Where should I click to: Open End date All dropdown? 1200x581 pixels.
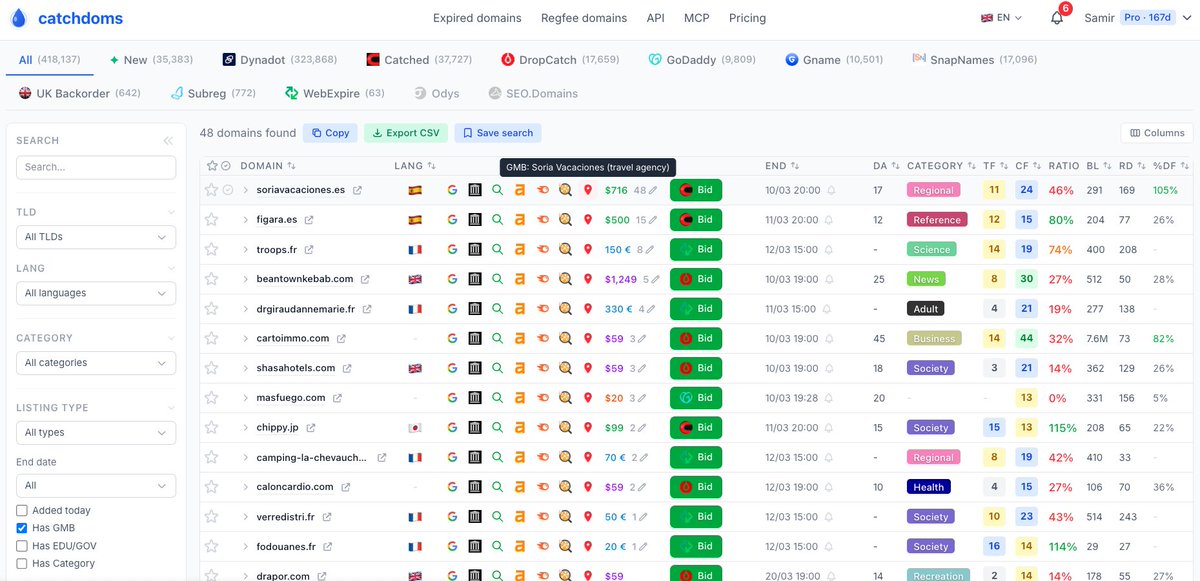click(96, 485)
